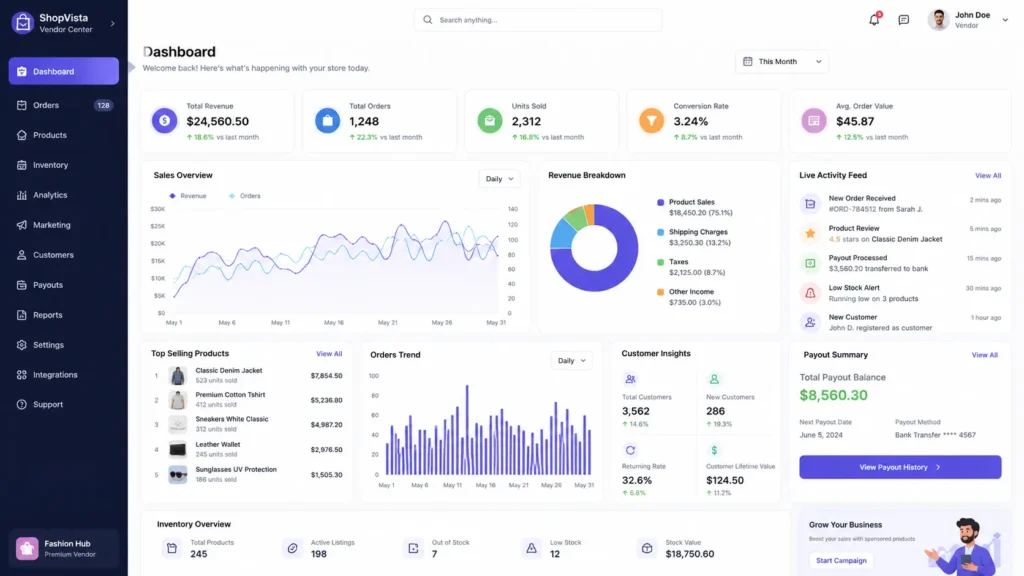The width and height of the screenshot is (1024, 576).
Task: Select Marketing in the sidebar
Action: pyautogui.click(x=63, y=225)
